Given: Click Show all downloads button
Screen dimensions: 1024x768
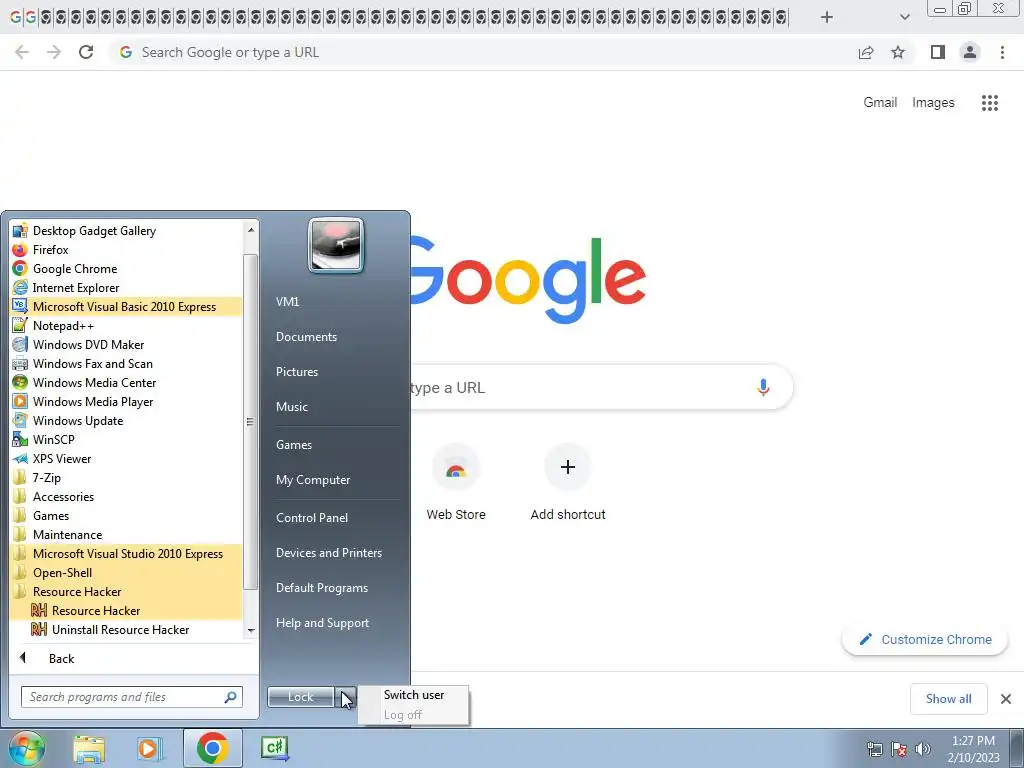Looking at the screenshot, I should (x=948, y=699).
